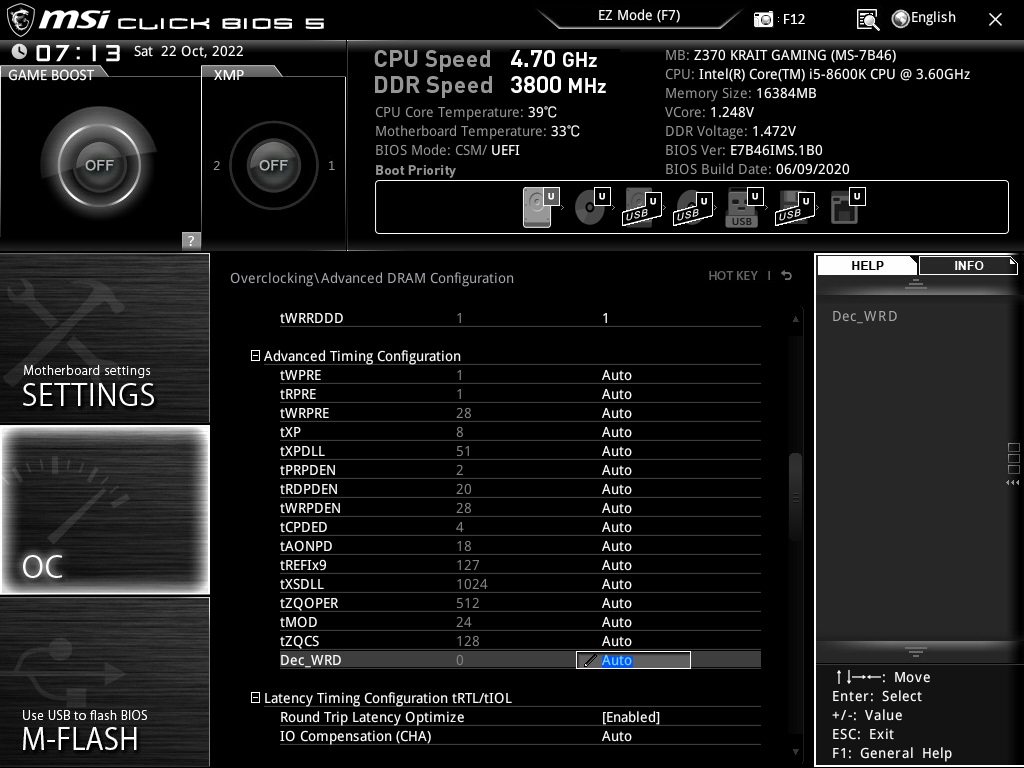This screenshot has height=768, width=1024.
Task: Select the tWRPDEN row
Action: click(x=520, y=507)
